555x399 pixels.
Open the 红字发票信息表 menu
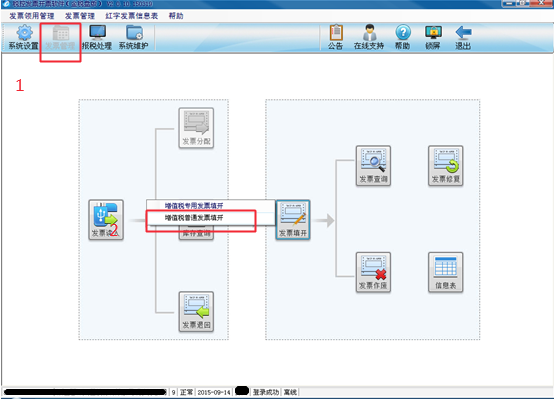coord(132,16)
